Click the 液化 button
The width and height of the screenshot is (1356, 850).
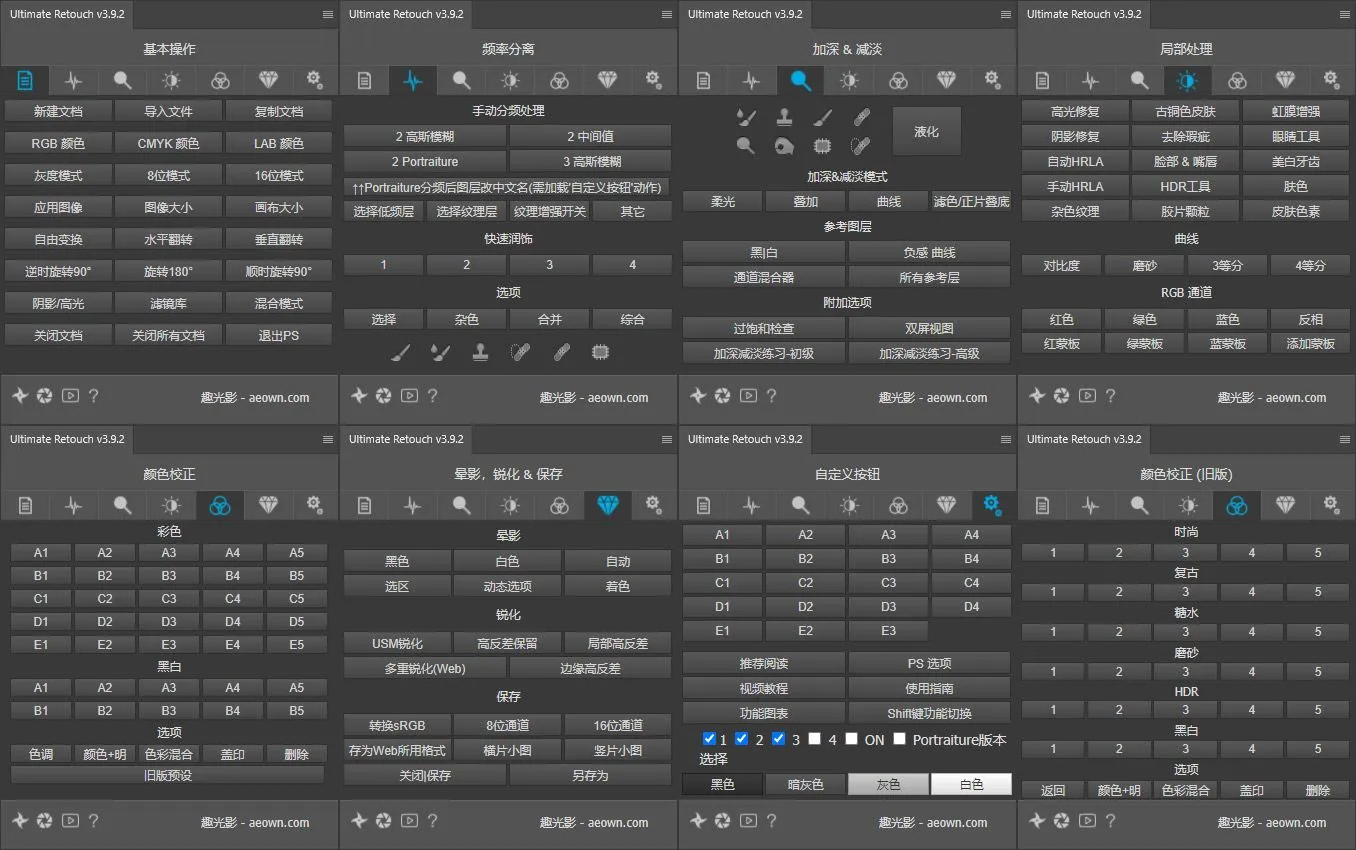point(926,132)
